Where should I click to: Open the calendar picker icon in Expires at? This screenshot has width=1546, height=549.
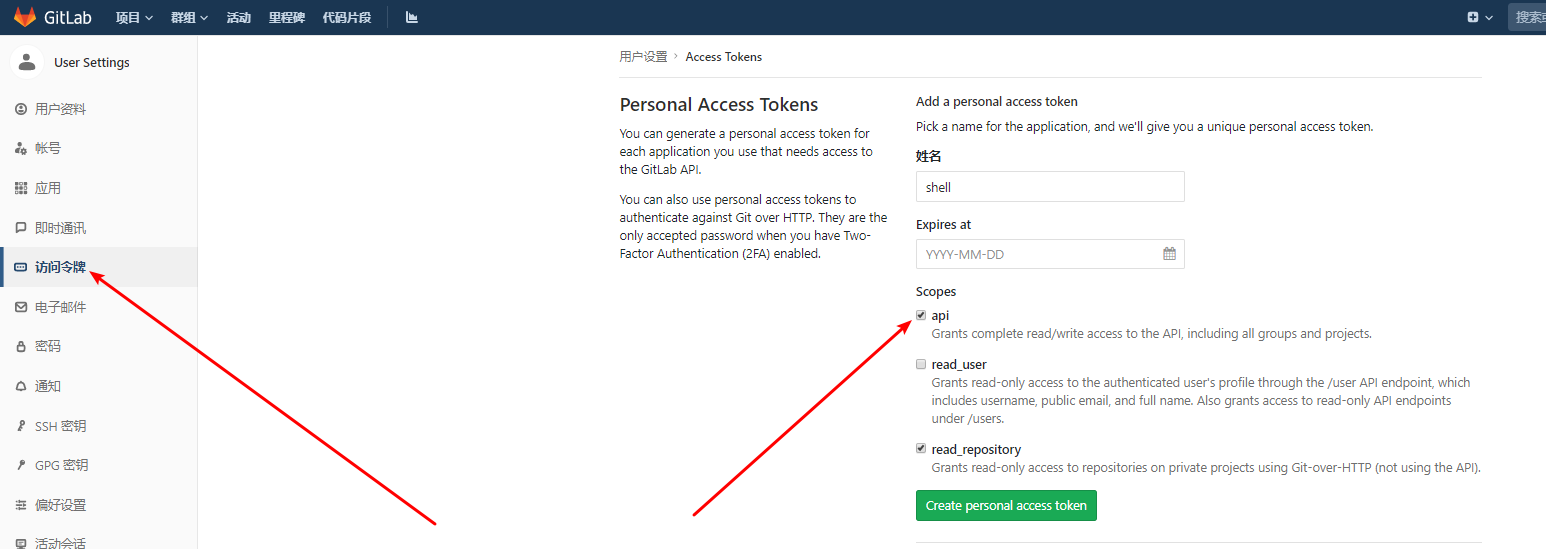1169,254
